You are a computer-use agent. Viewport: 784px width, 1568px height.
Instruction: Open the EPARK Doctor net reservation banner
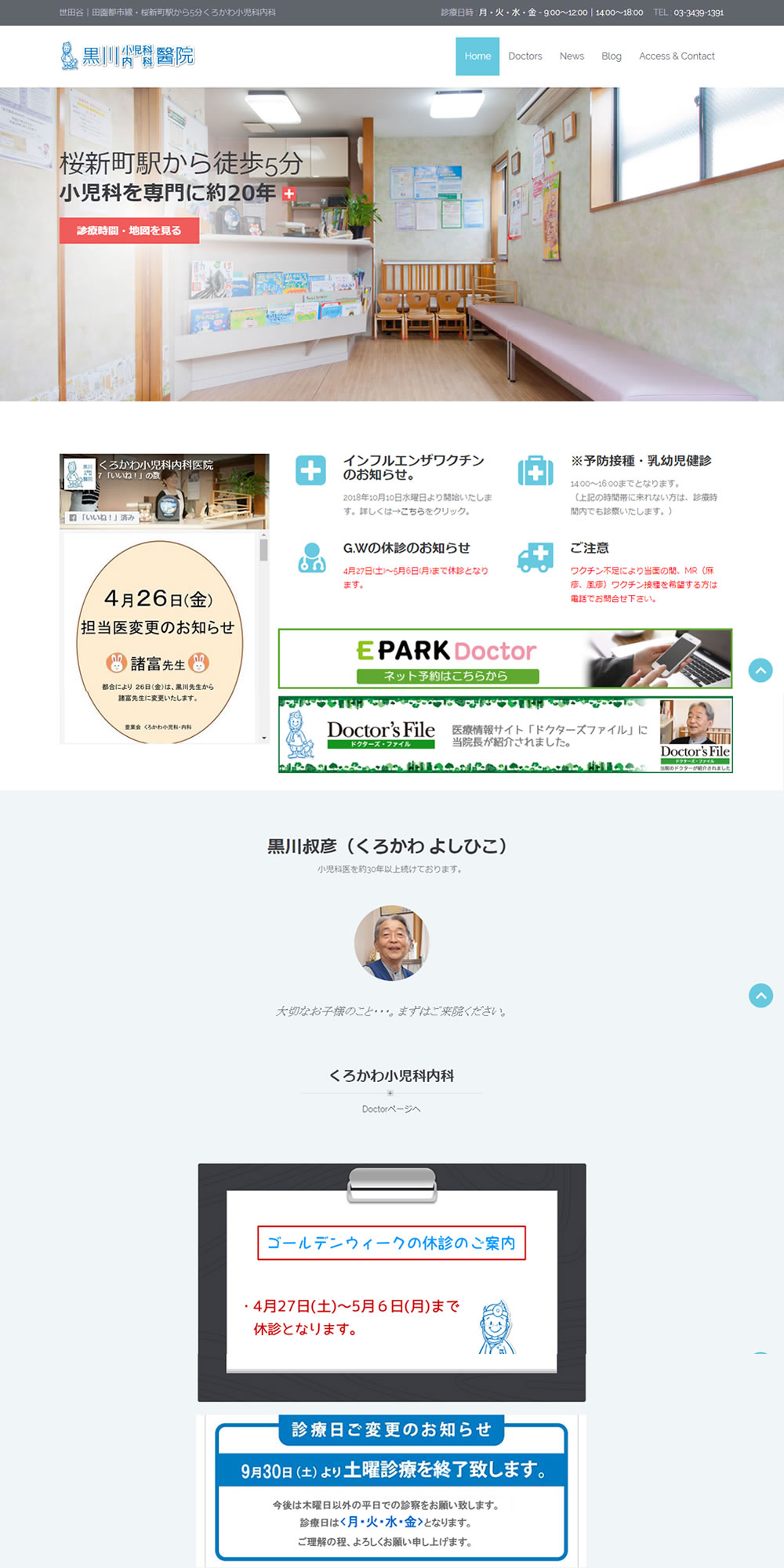(506, 659)
